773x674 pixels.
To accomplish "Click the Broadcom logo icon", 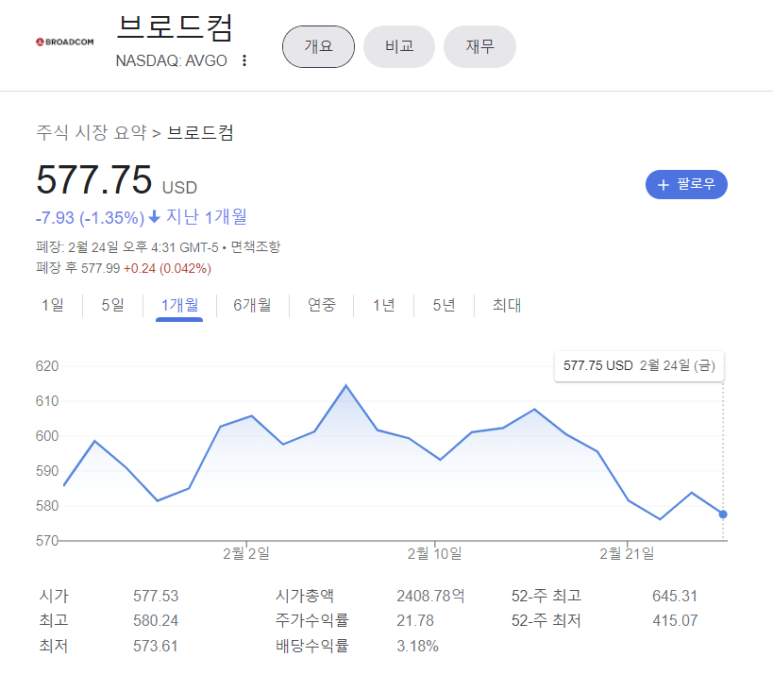I will [x=65, y=42].
